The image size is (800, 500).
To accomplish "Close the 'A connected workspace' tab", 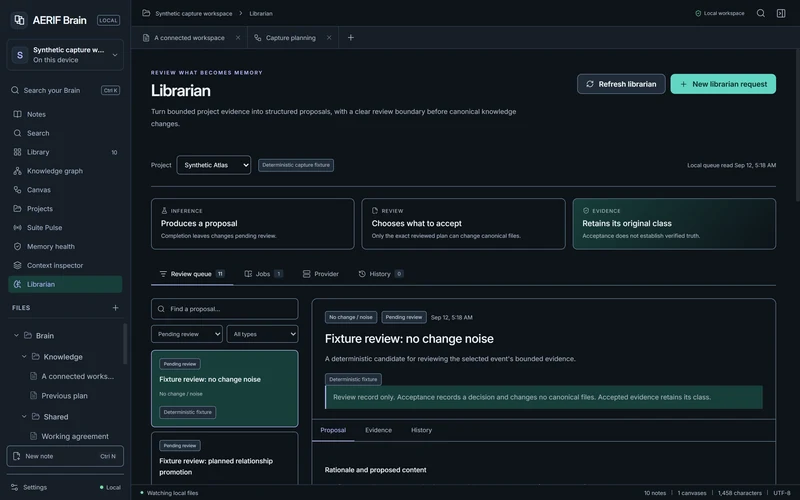I will click(x=238, y=38).
